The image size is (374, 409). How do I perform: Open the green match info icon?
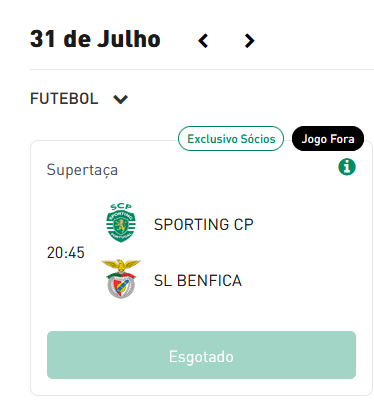point(347,167)
